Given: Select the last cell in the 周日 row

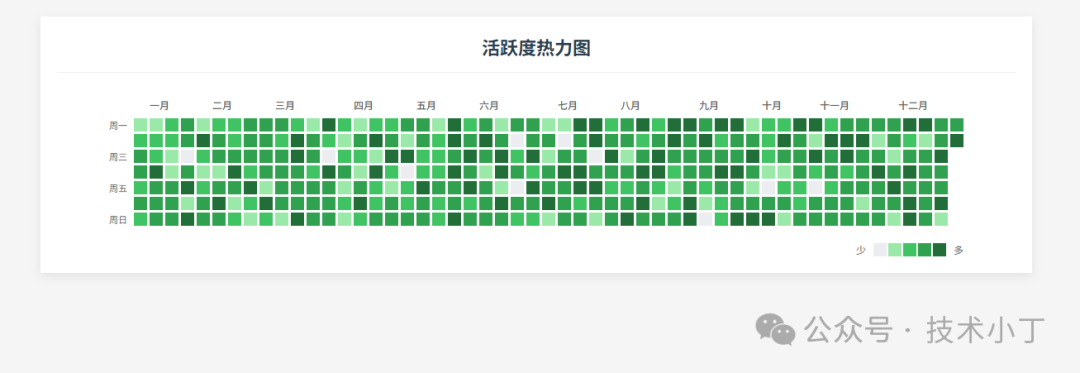Looking at the screenshot, I should click(941, 219).
